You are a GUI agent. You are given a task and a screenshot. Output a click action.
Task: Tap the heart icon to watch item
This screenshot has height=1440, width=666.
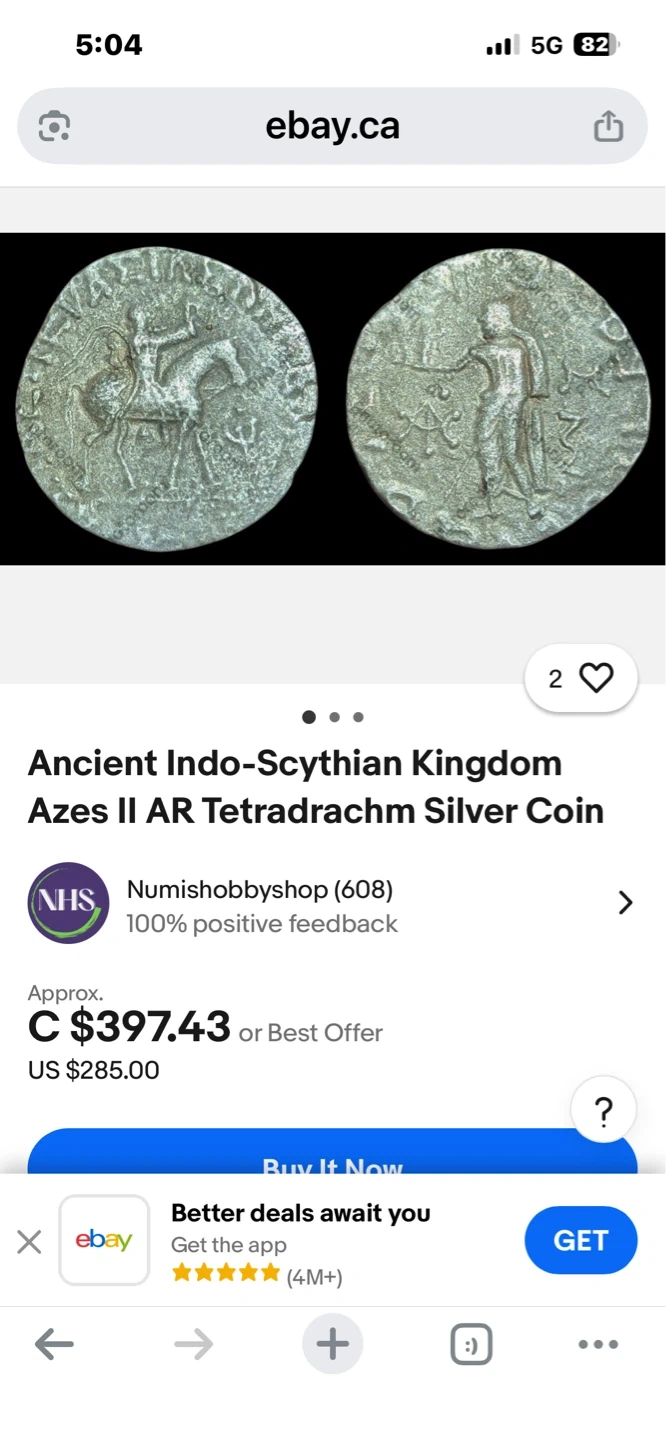(596, 679)
